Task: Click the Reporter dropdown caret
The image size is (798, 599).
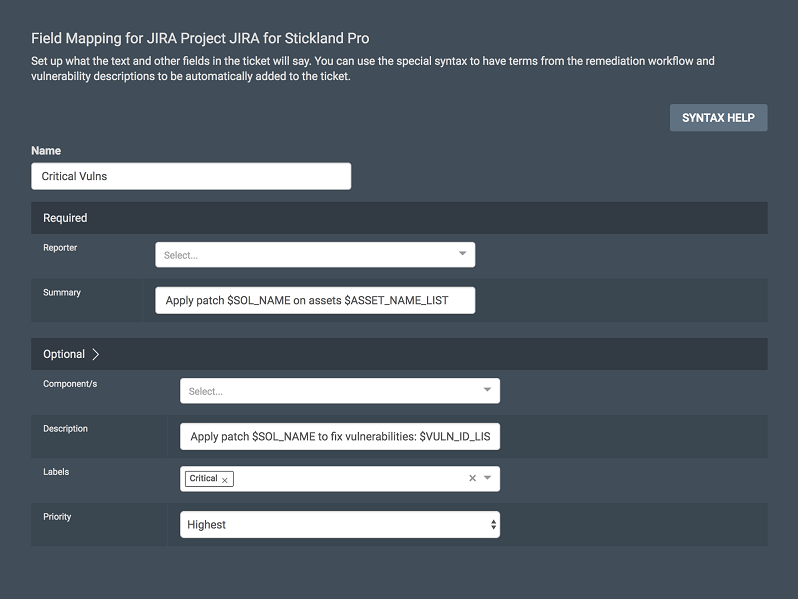Action: (462, 254)
